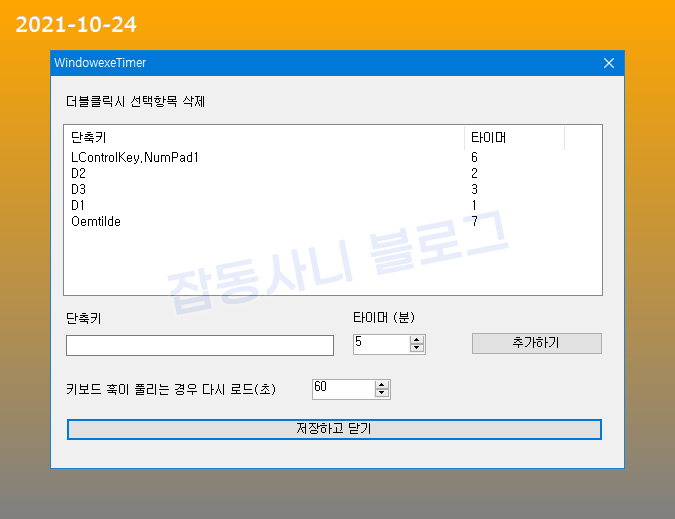Sort by the 단축키 column header

coord(264,138)
